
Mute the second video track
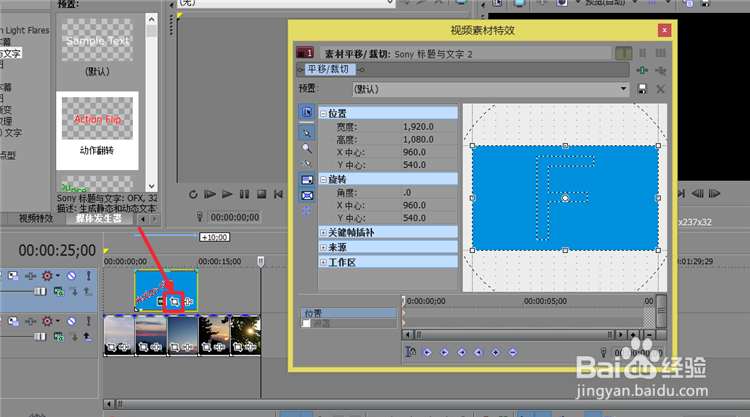pyautogui.click(x=71, y=321)
